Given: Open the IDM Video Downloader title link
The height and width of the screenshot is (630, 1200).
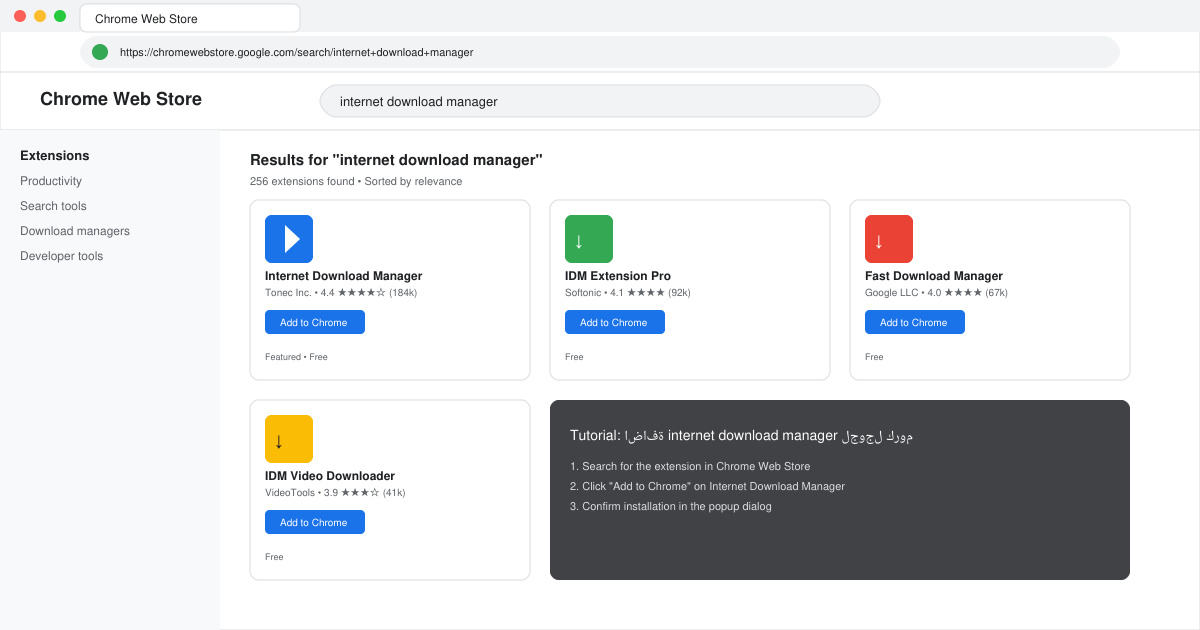Looking at the screenshot, I should tap(330, 476).
